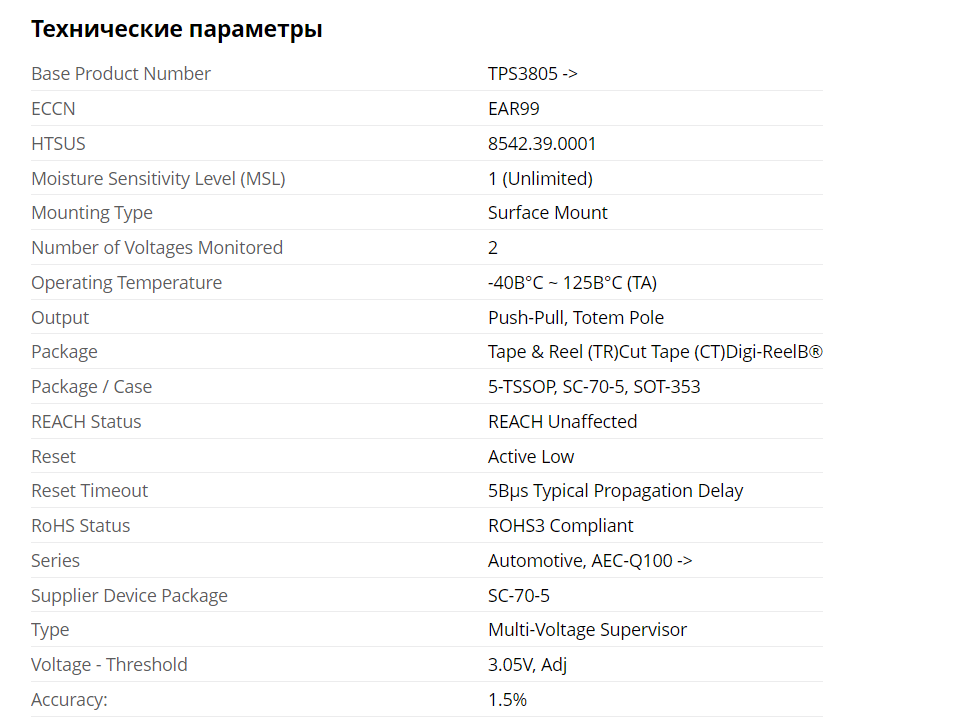964x719 pixels.
Task: Click the 'Mounting Type' label
Action: [x=92, y=213]
